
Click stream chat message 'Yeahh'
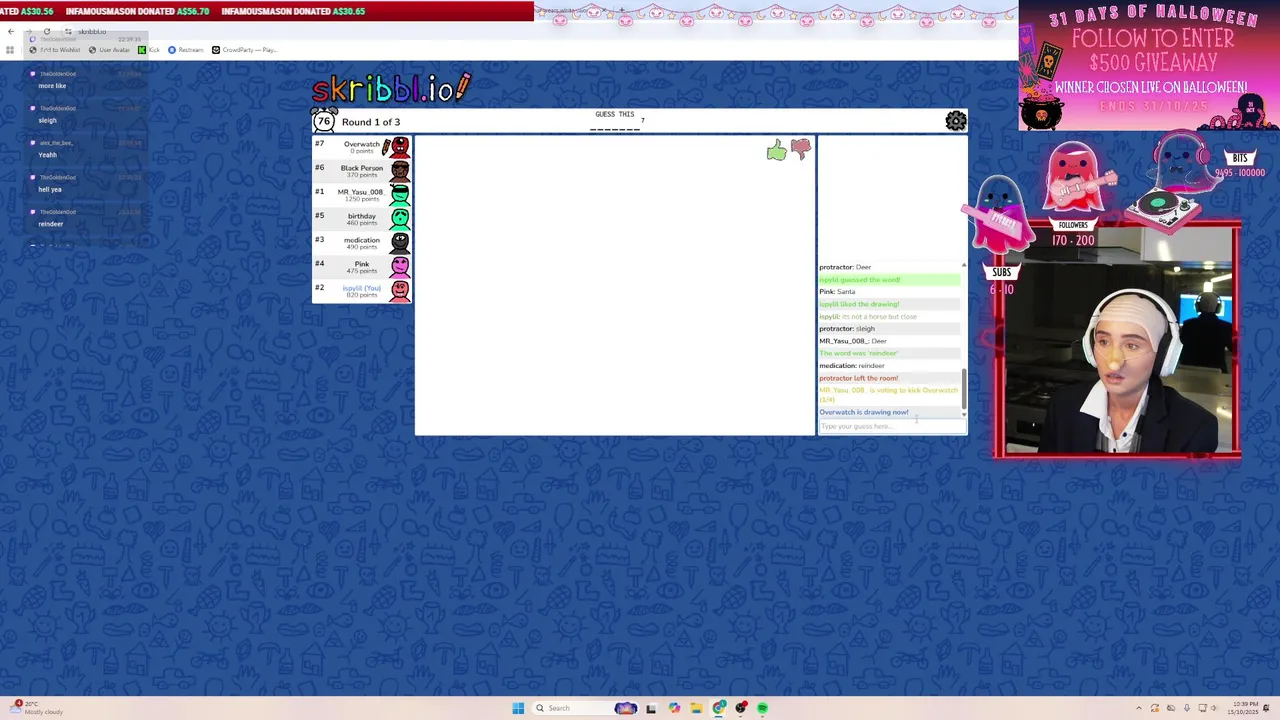pos(47,155)
